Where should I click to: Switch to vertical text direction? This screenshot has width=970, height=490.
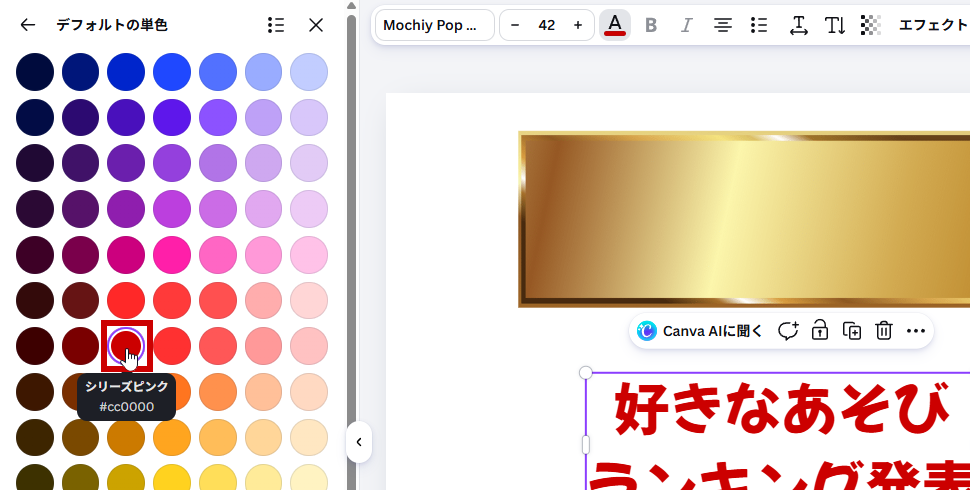(x=835, y=25)
